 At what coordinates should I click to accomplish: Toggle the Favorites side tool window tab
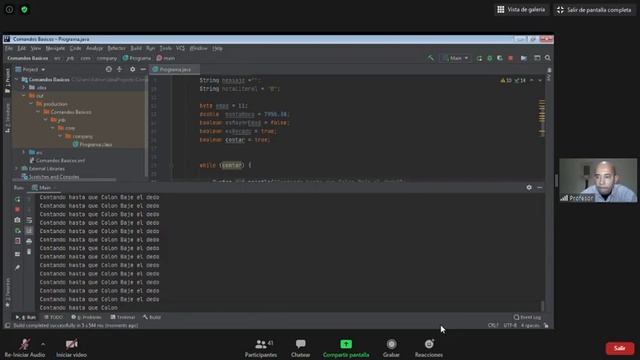(x=7, y=293)
